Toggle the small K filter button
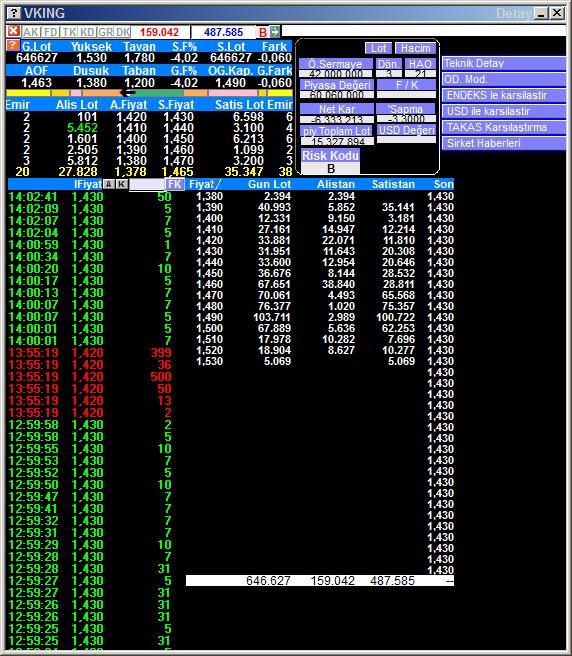The height and width of the screenshot is (656, 572). pyautogui.click(x=122, y=184)
